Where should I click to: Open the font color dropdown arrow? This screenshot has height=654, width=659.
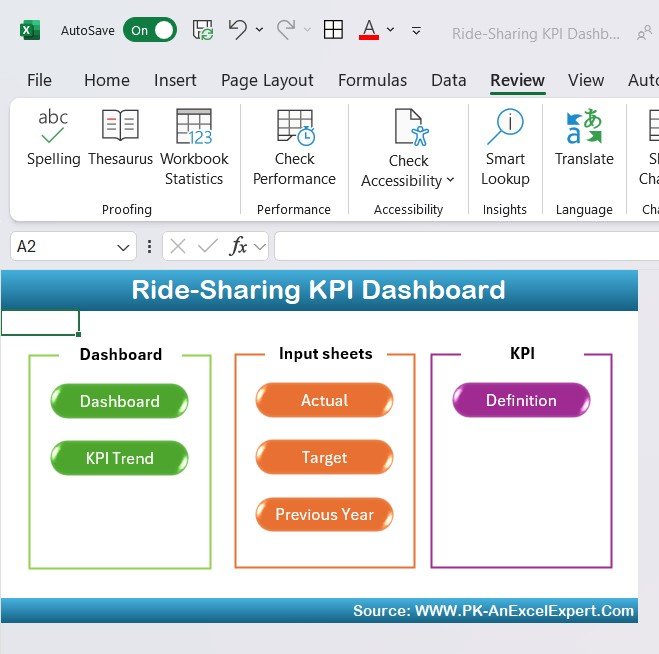[390, 30]
